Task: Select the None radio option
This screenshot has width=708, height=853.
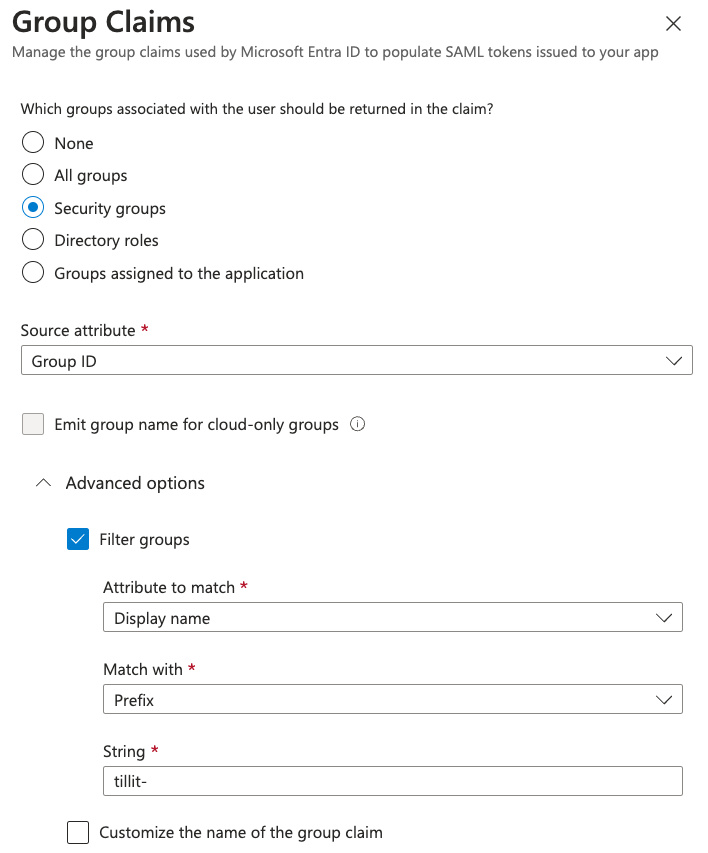Action: 33,143
